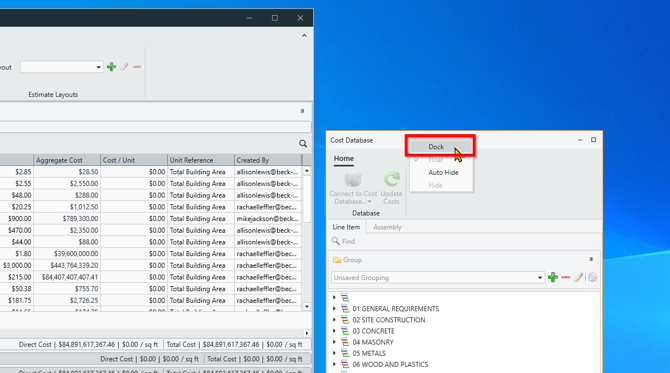
Task: Switch to the Line Item tab
Action: pyautogui.click(x=346, y=227)
